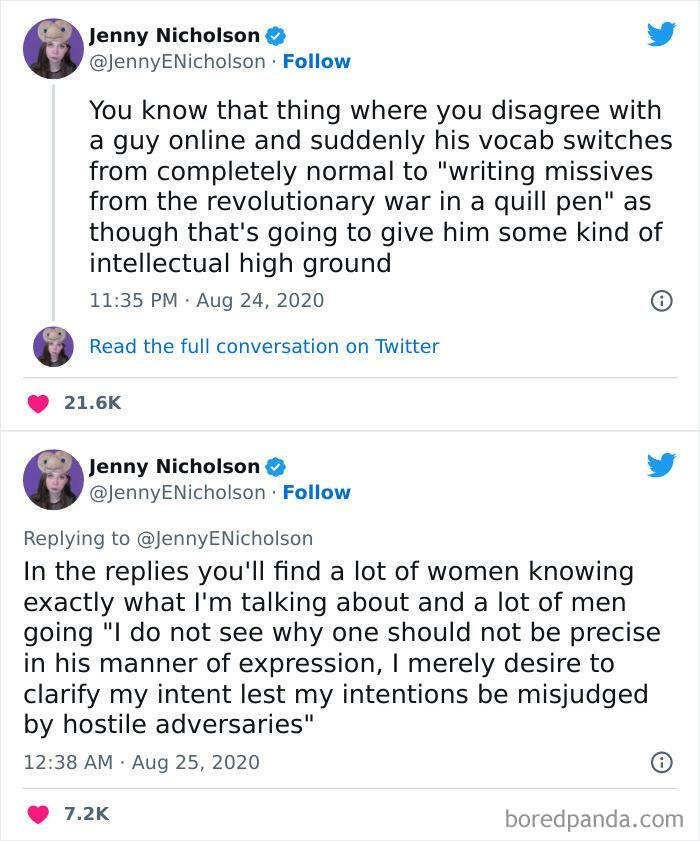This screenshot has width=700, height=841.
Task: Open the 11:35 PM · Aug 24, 2020 timestamp
Action: pyautogui.click(x=206, y=300)
